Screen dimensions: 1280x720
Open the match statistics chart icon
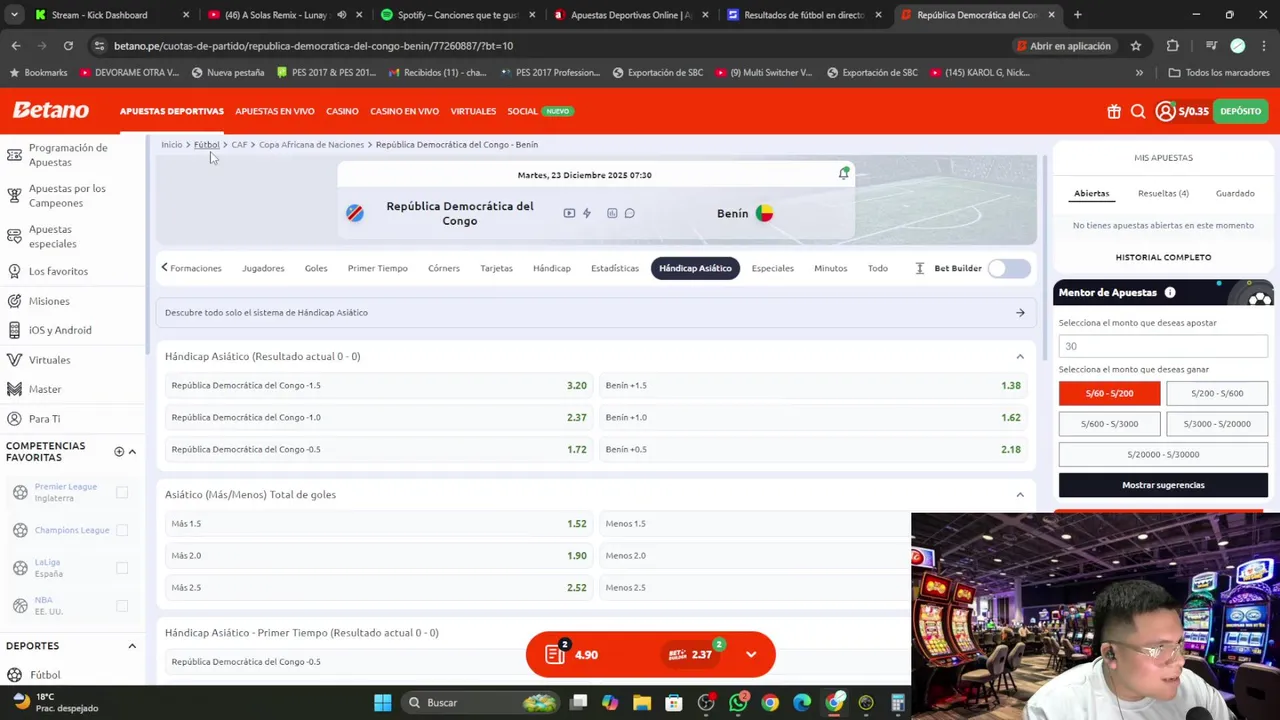coord(612,213)
